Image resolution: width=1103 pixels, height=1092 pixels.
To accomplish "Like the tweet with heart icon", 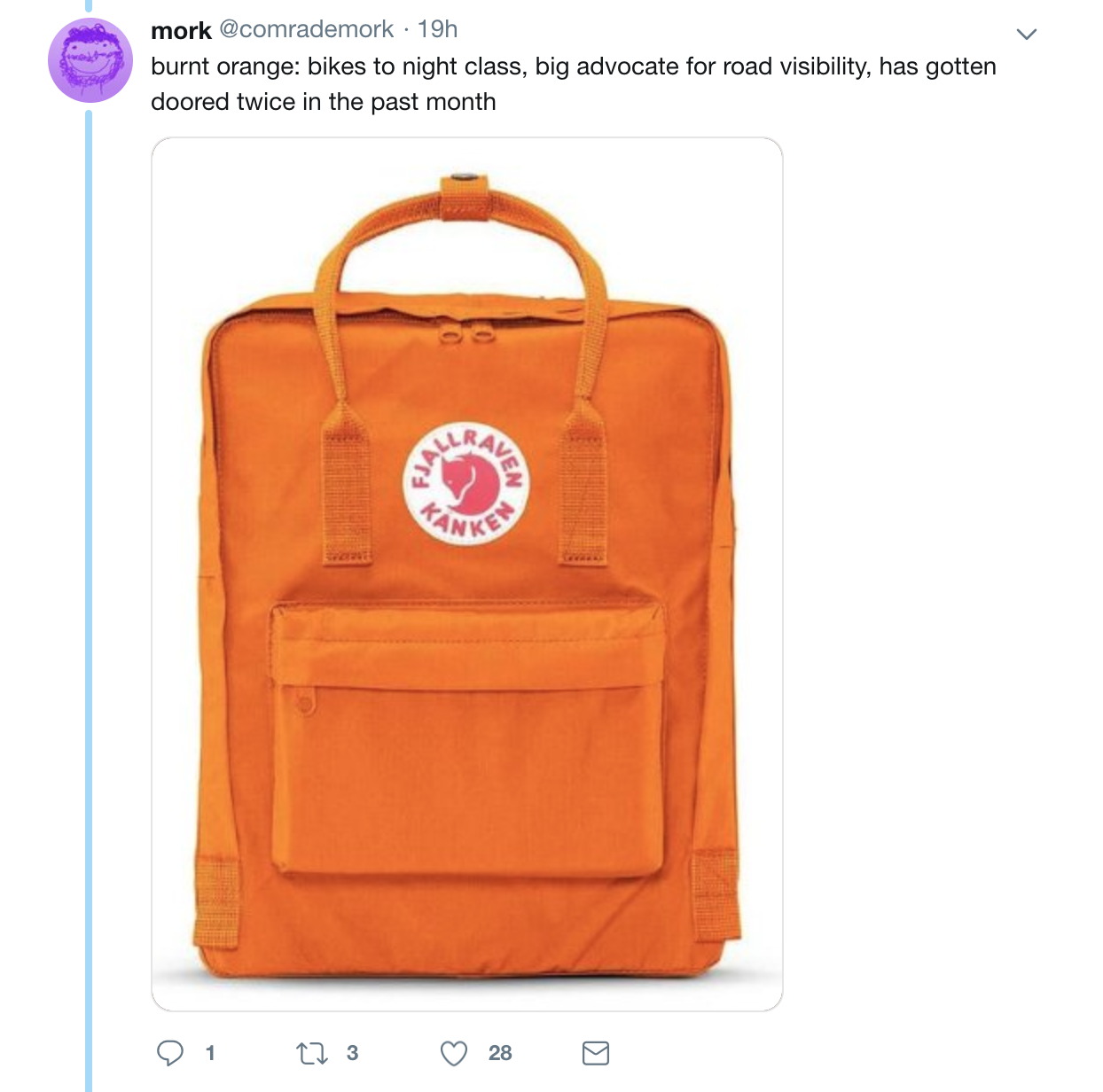I will pyautogui.click(x=454, y=1053).
